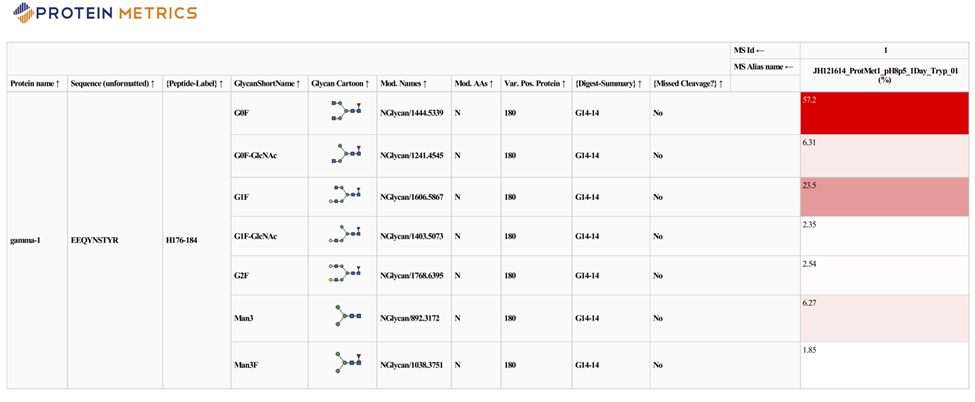Click the pink 23.5 percentage cell
The image size is (975, 402).
click(x=884, y=197)
